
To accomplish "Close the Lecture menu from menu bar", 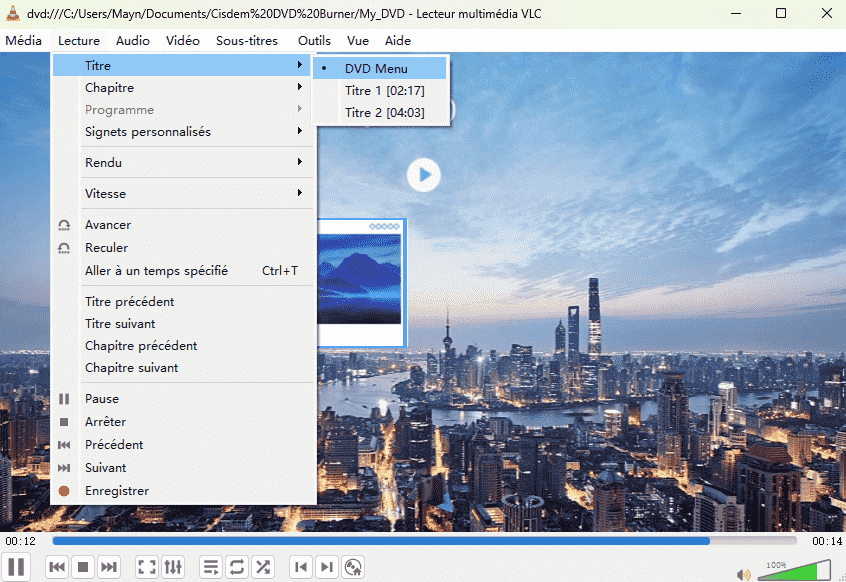I will click(x=79, y=40).
